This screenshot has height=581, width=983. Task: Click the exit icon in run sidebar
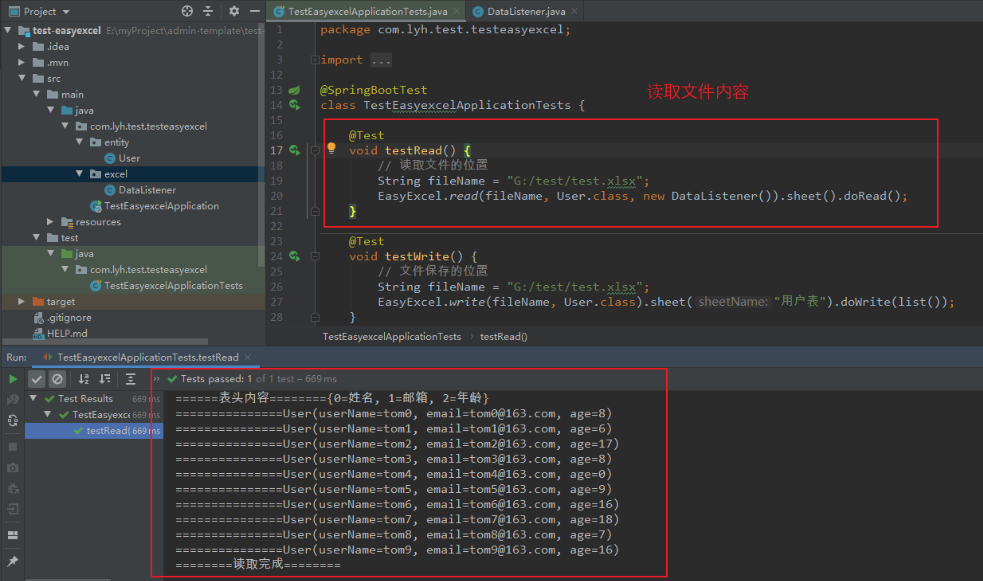point(13,509)
